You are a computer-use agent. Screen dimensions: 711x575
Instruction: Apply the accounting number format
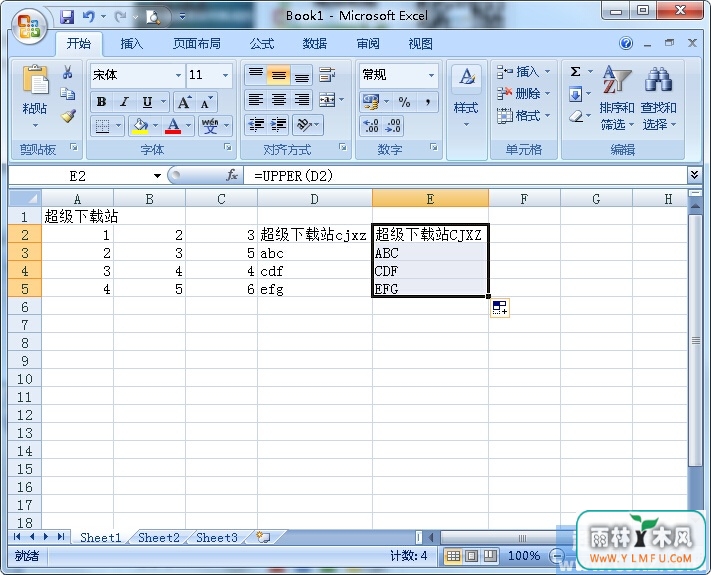tap(371, 102)
